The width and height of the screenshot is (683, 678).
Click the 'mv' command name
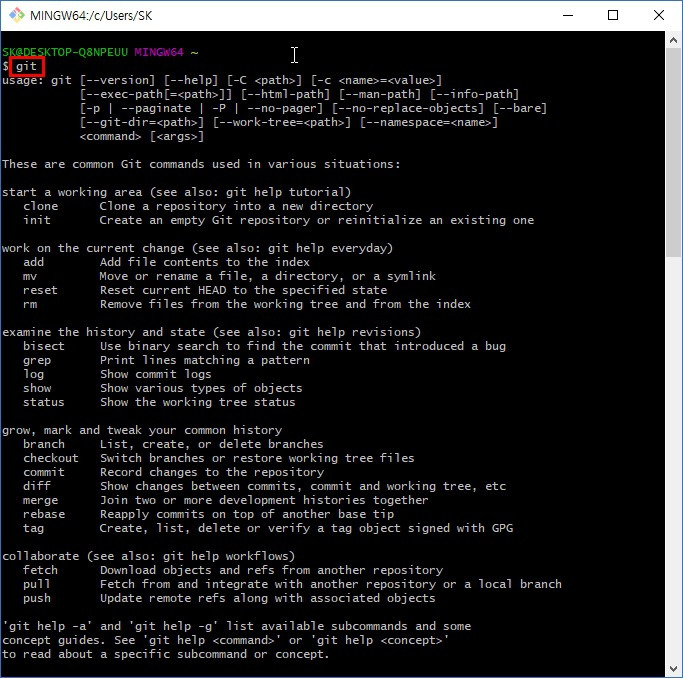tap(30, 276)
